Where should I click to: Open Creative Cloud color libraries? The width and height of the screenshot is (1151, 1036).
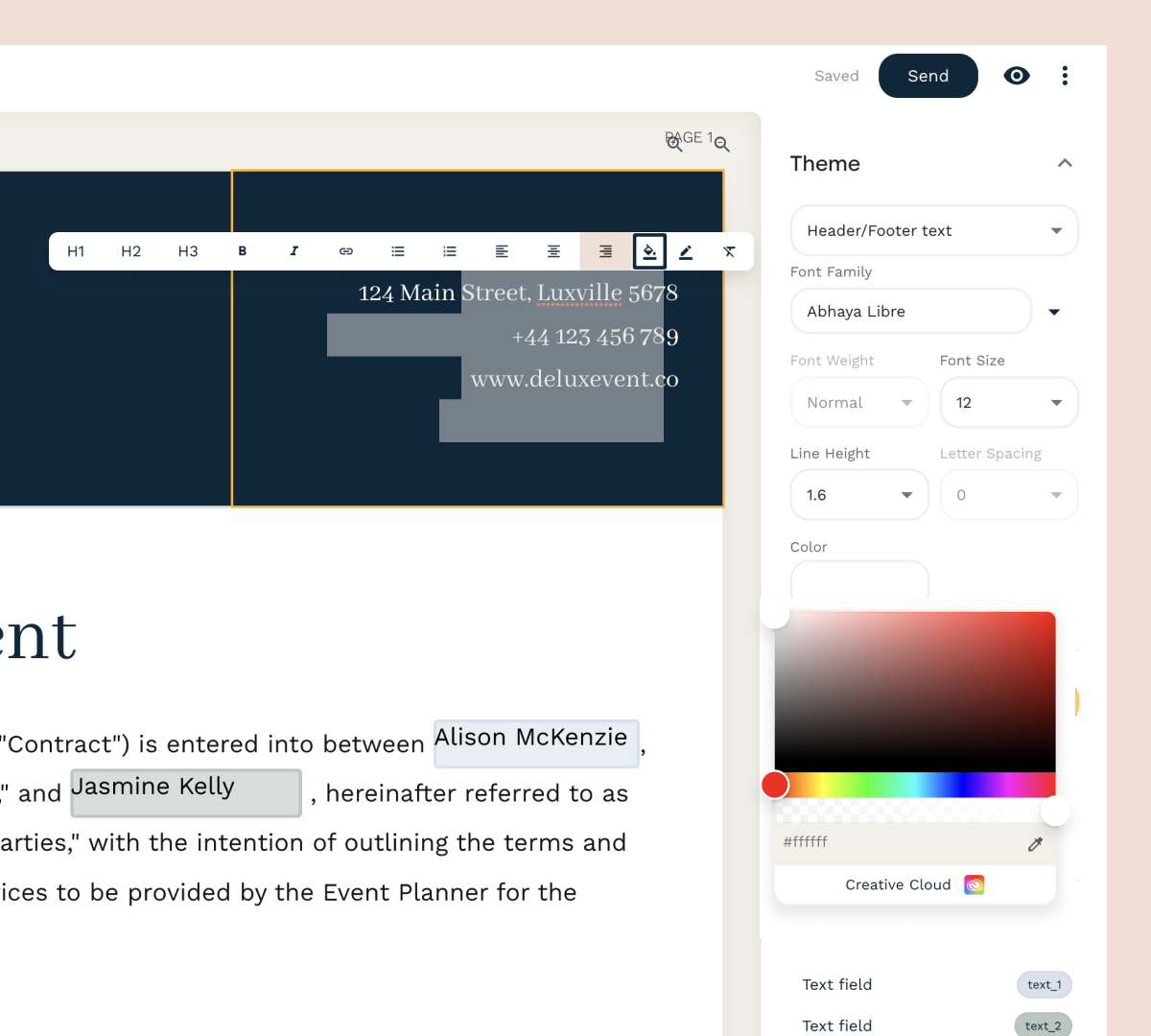pos(914,884)
